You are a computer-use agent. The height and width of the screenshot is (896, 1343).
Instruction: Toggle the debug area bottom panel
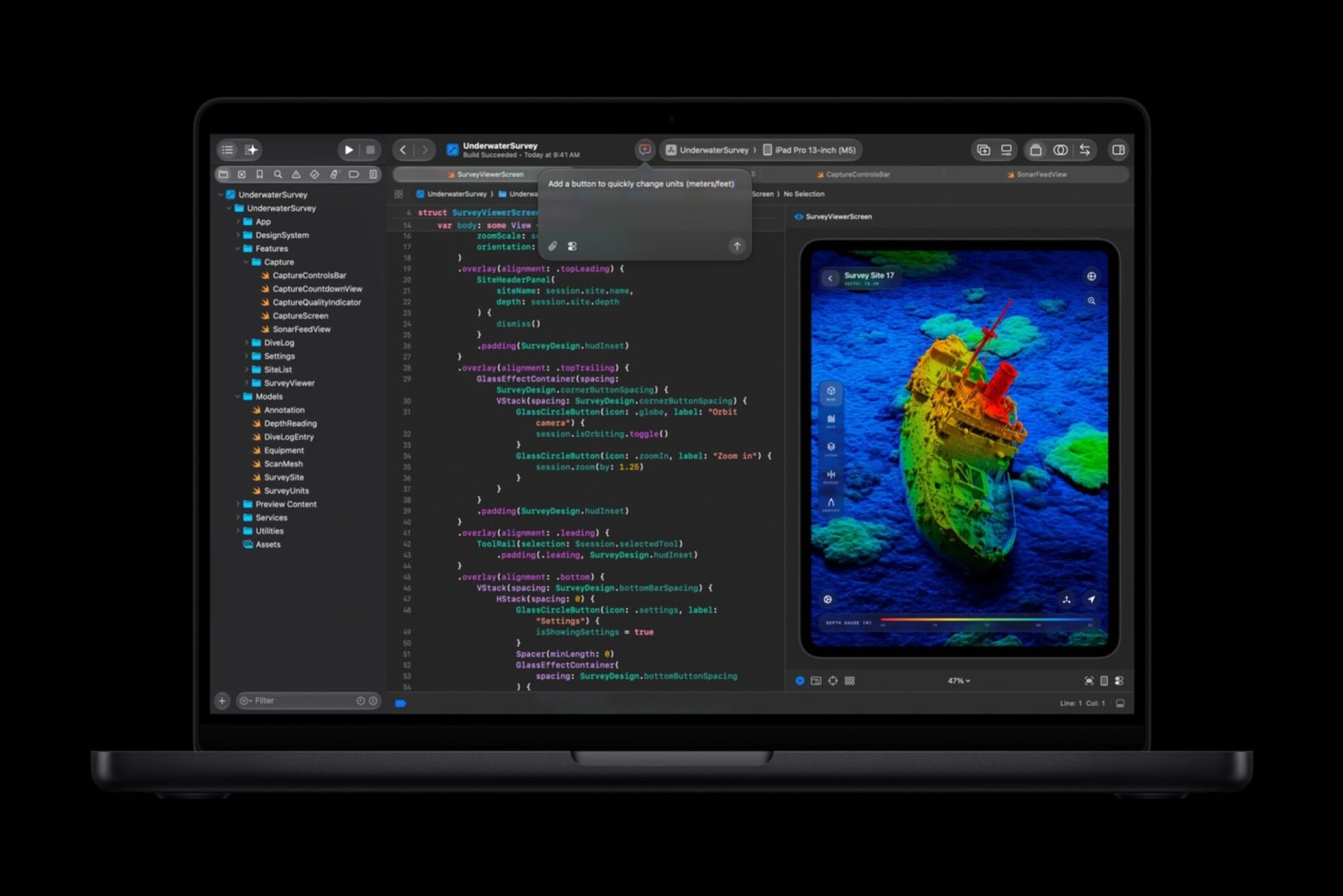pos(1120,703)
